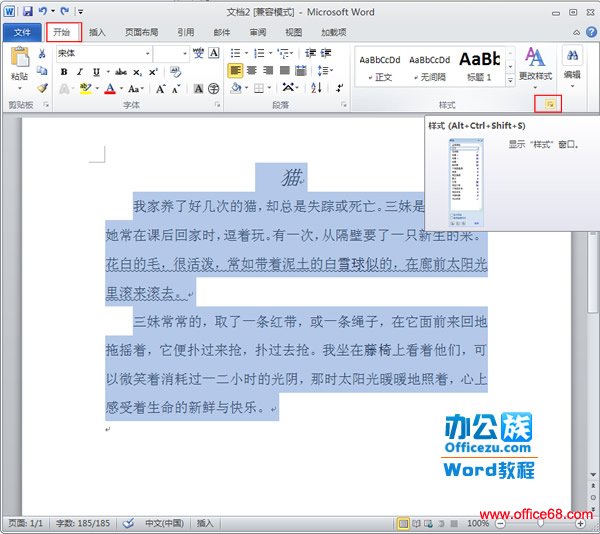Click the Paste (粘贴) clipboard icon
The width and height of the screenshot is (600, 534).
coord(20,57)
